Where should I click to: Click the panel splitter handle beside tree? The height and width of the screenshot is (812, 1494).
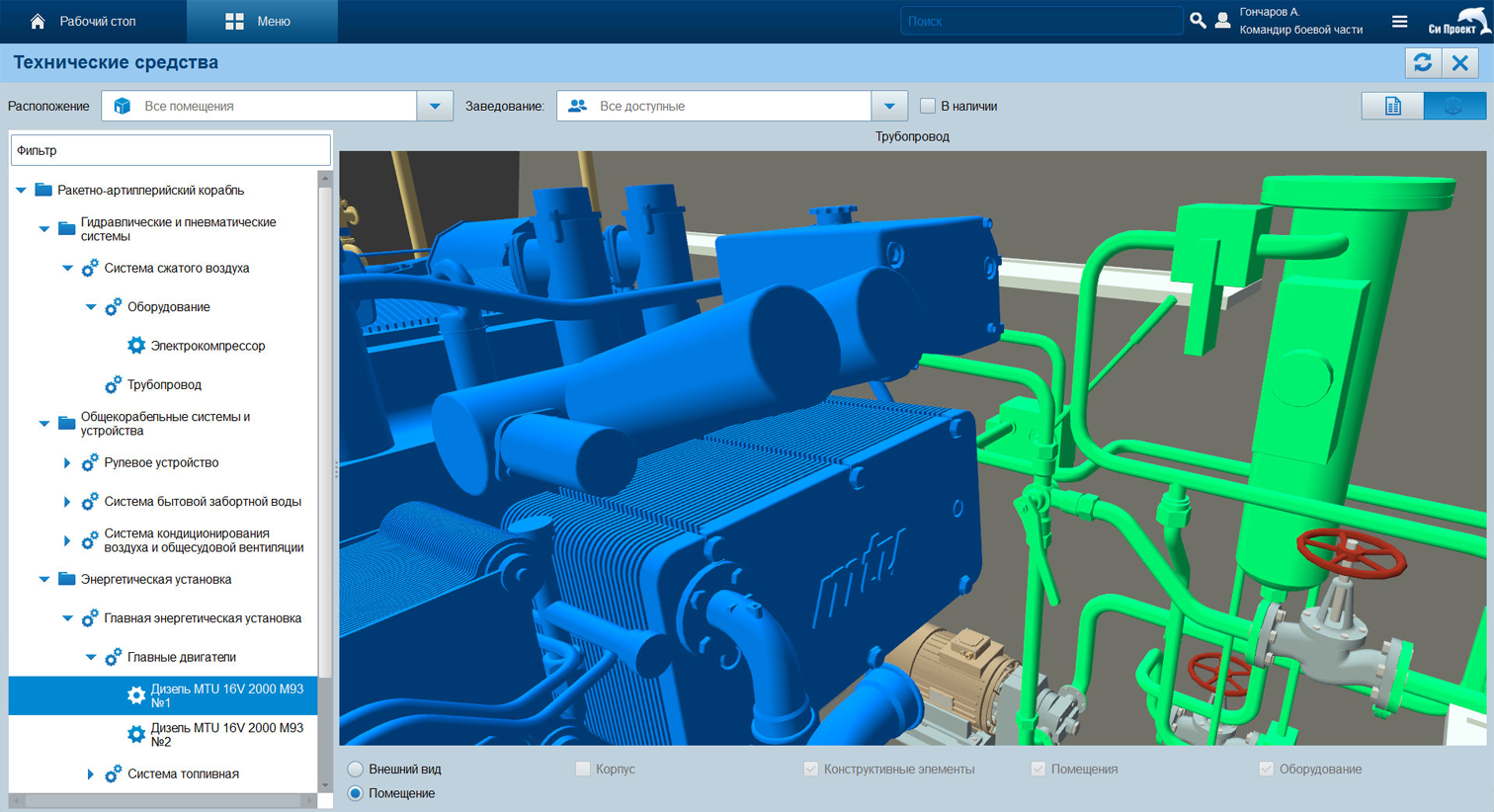point(336,471)
